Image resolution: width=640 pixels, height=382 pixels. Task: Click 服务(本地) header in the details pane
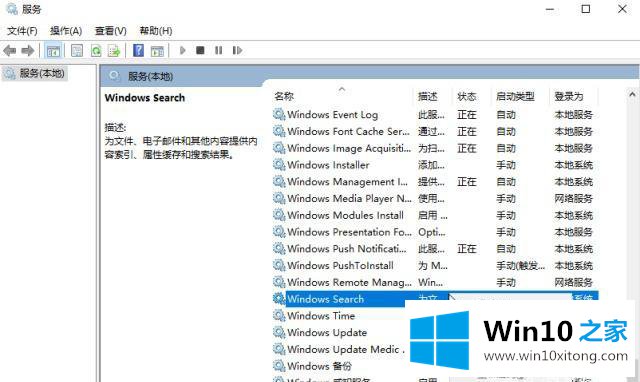[x=150, y=76]
